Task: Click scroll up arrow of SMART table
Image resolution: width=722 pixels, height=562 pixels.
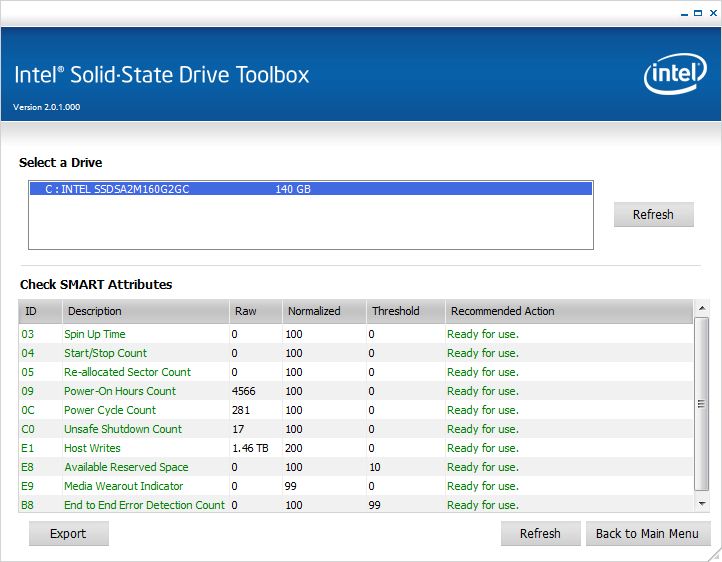Action: click(701, 308)
